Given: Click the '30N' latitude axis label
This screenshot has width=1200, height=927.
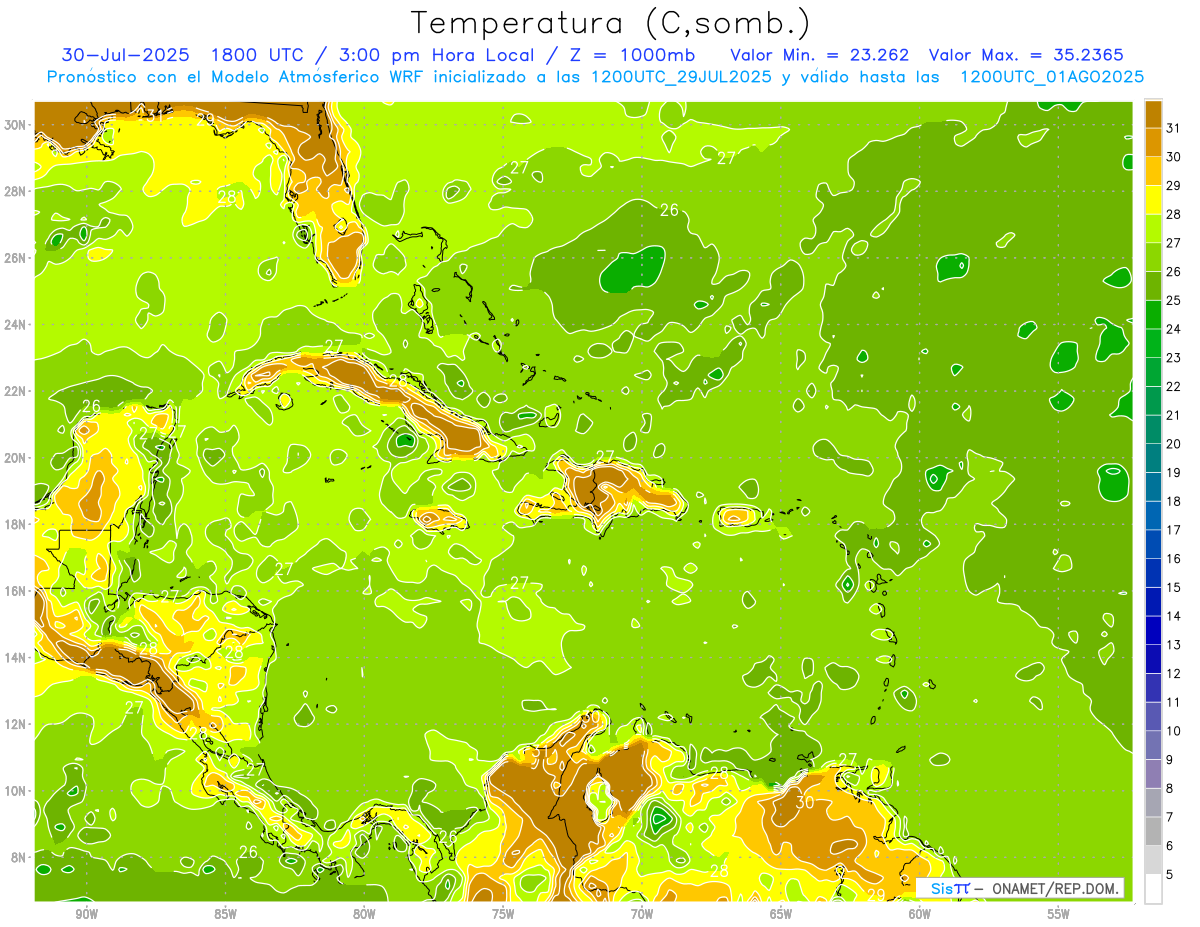Looking at the screenshot, I should (x=16, y=125).
